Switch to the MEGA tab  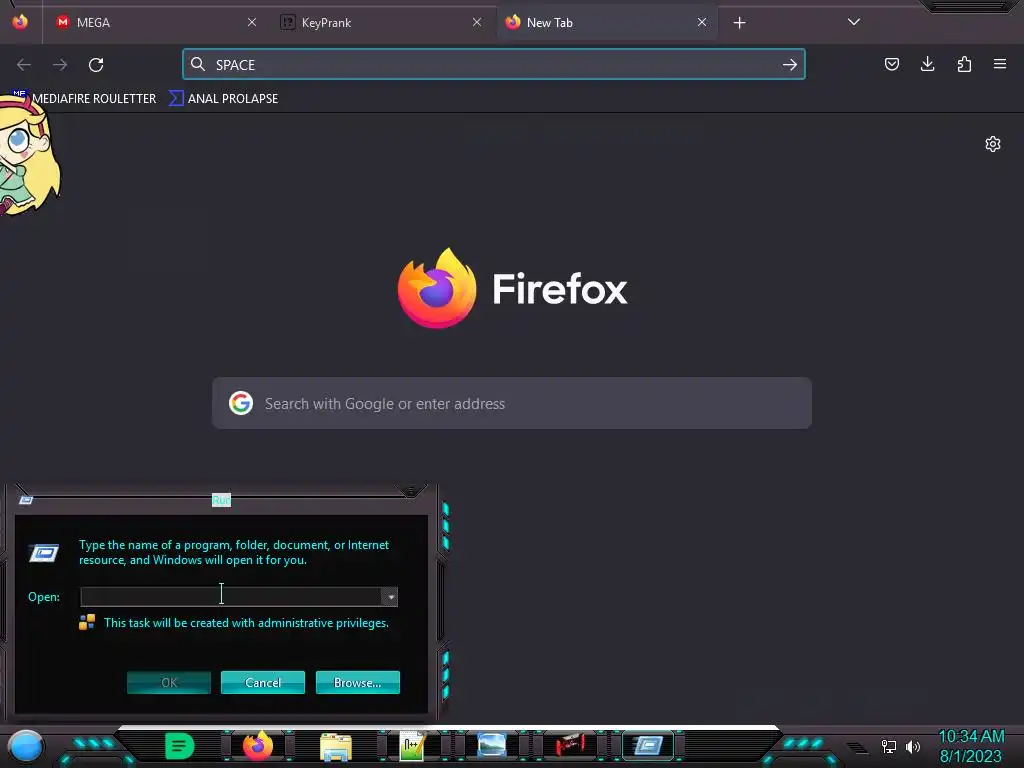[x=155, y=23]
